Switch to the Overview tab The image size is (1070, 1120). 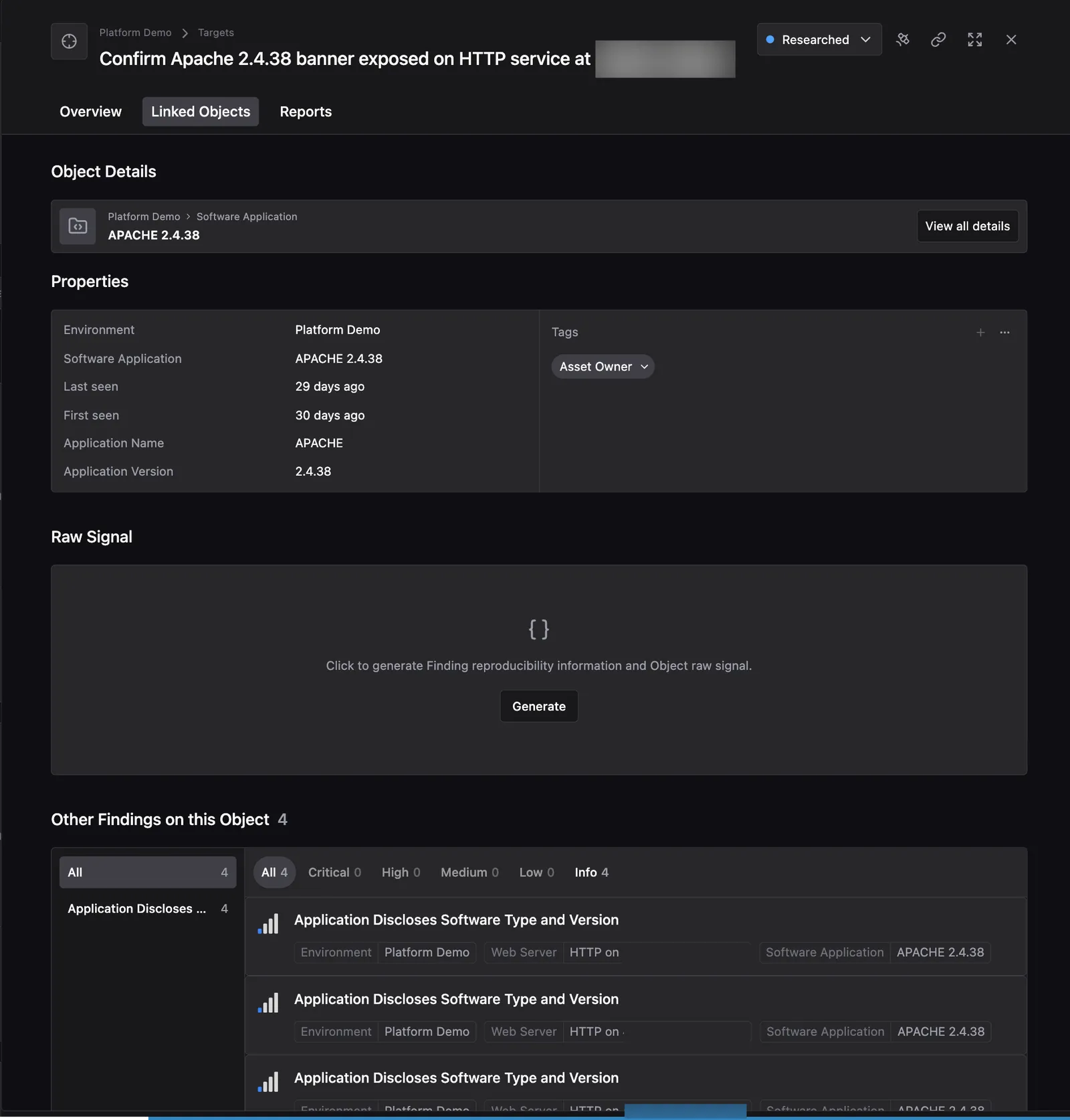[90, 112]
